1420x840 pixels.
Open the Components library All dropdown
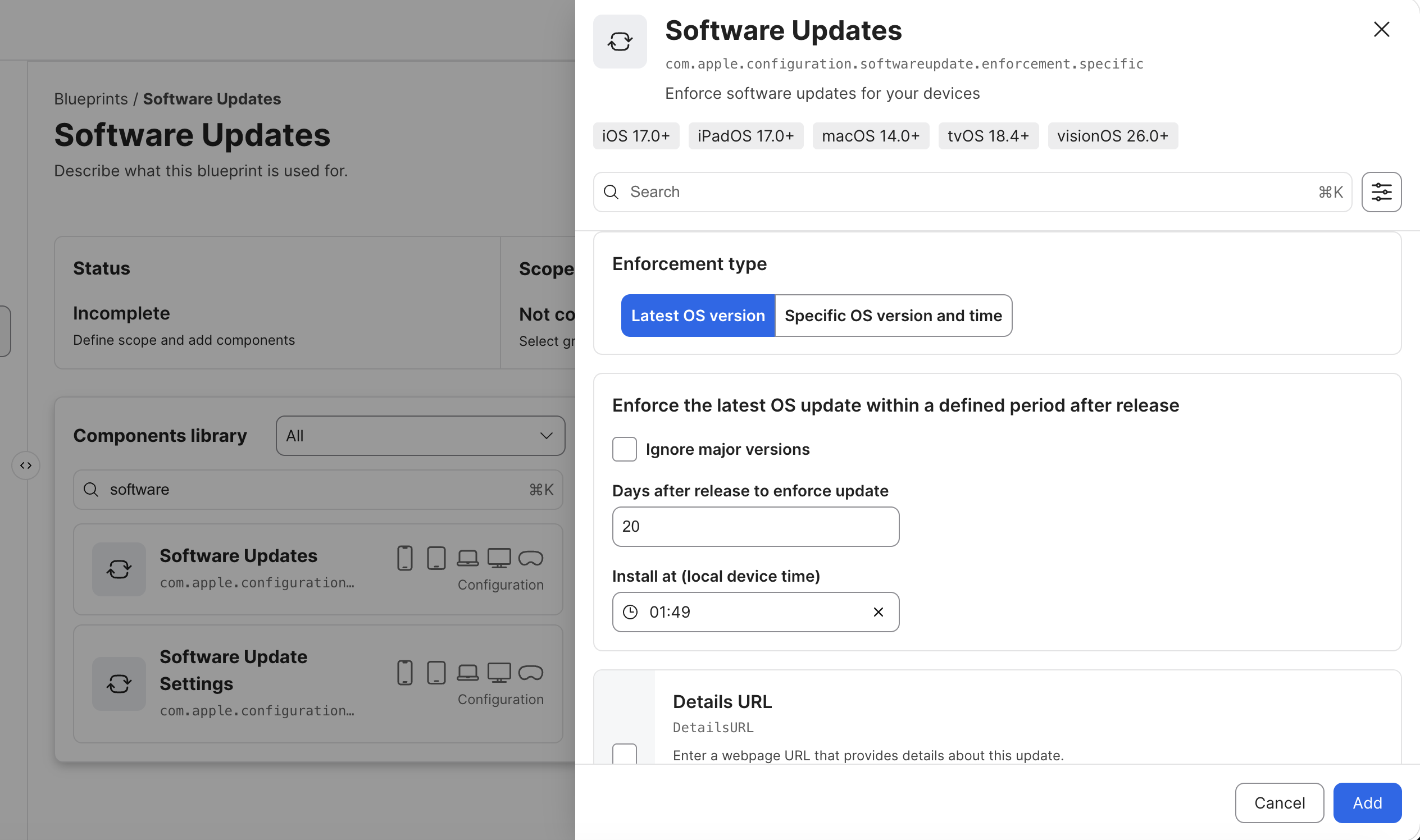[x=420, y=436]
